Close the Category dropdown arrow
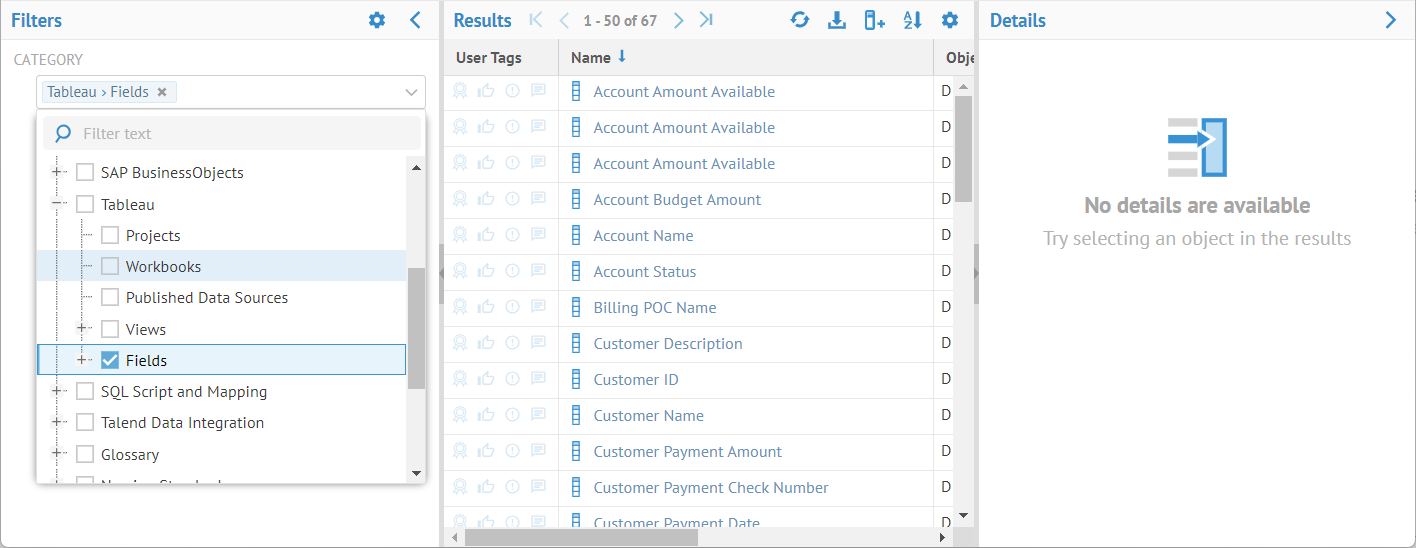1416x548 pixels. 411,92
